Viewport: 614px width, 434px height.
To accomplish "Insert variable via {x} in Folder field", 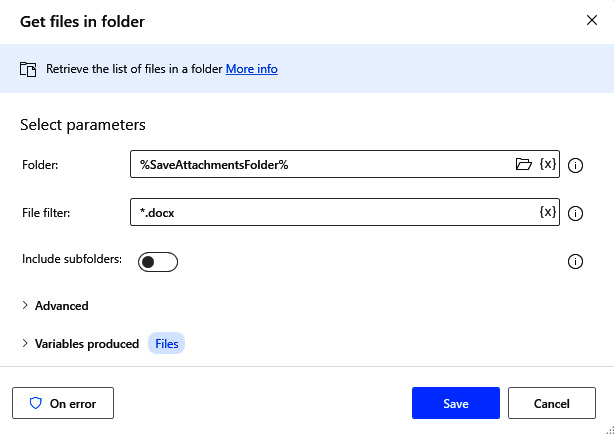I will tap(548, 164).
